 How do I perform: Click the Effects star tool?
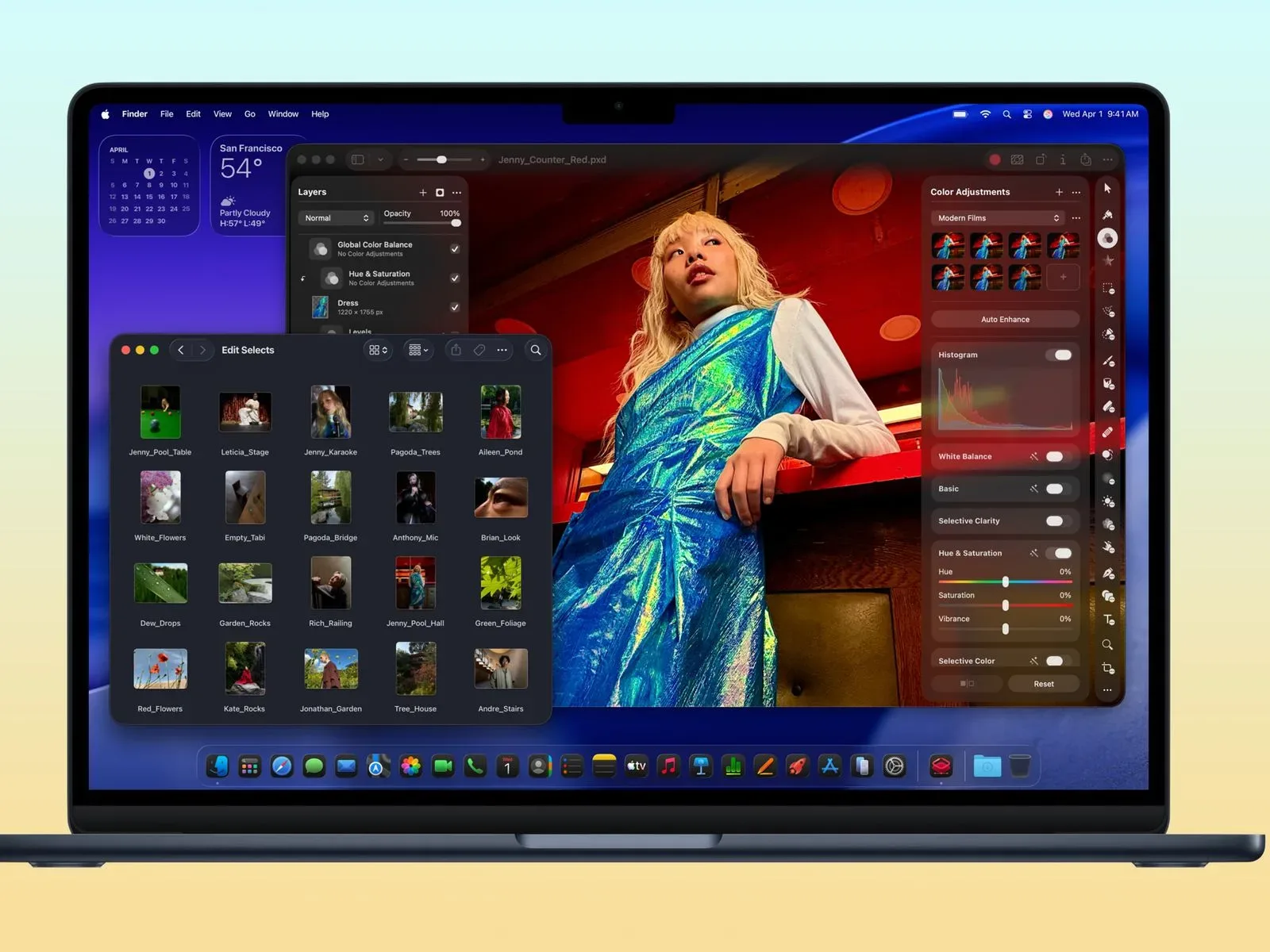[x=1108, y=261]
